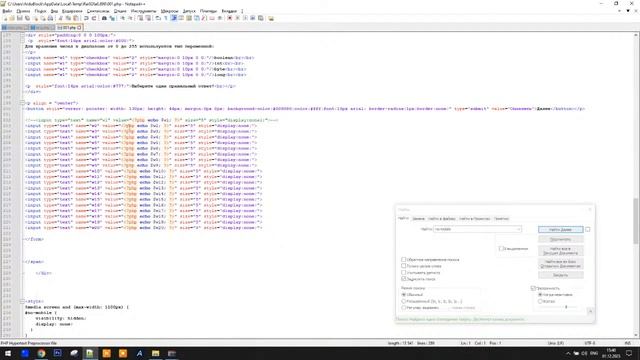
Task: Click the Undo toolbar icon
Action: pos(86,18)
